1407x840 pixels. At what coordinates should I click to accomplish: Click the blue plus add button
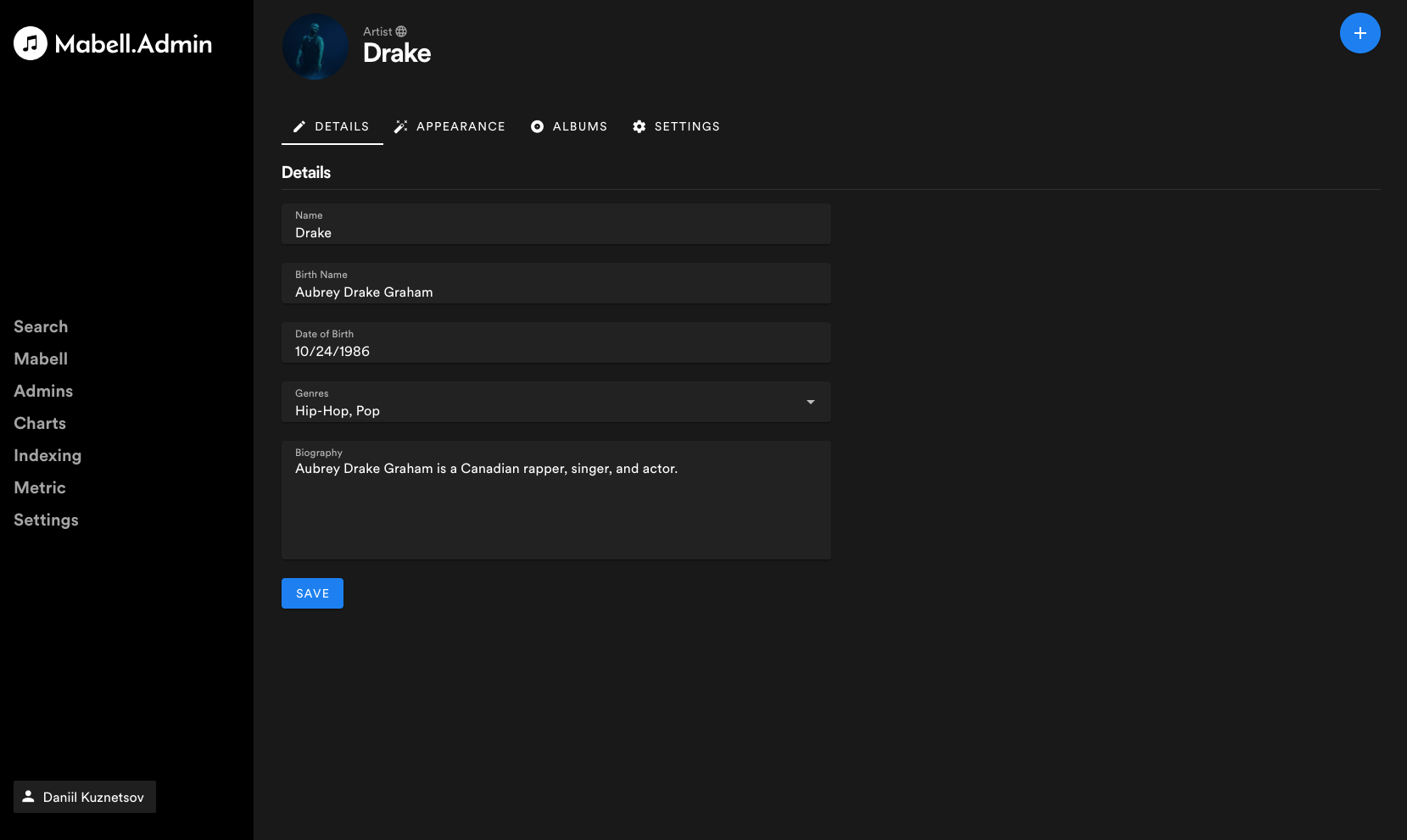pos(1360,33)
